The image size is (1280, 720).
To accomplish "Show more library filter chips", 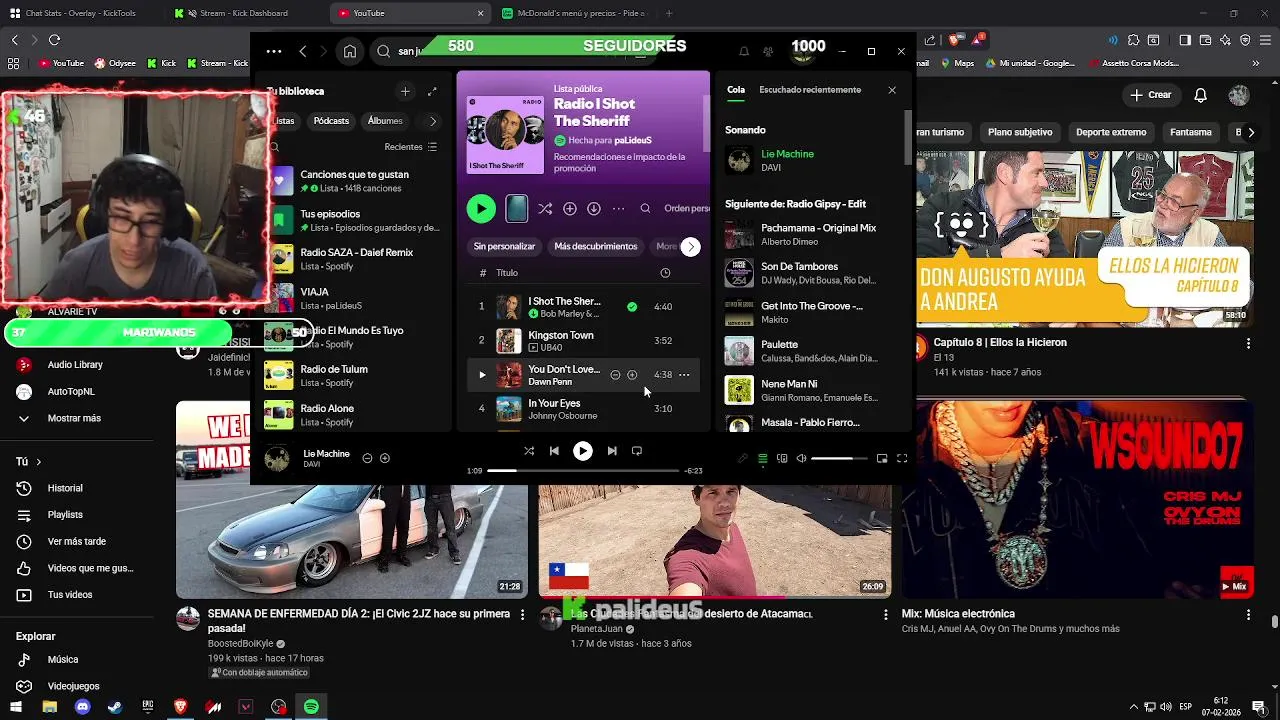I will 432,121.
